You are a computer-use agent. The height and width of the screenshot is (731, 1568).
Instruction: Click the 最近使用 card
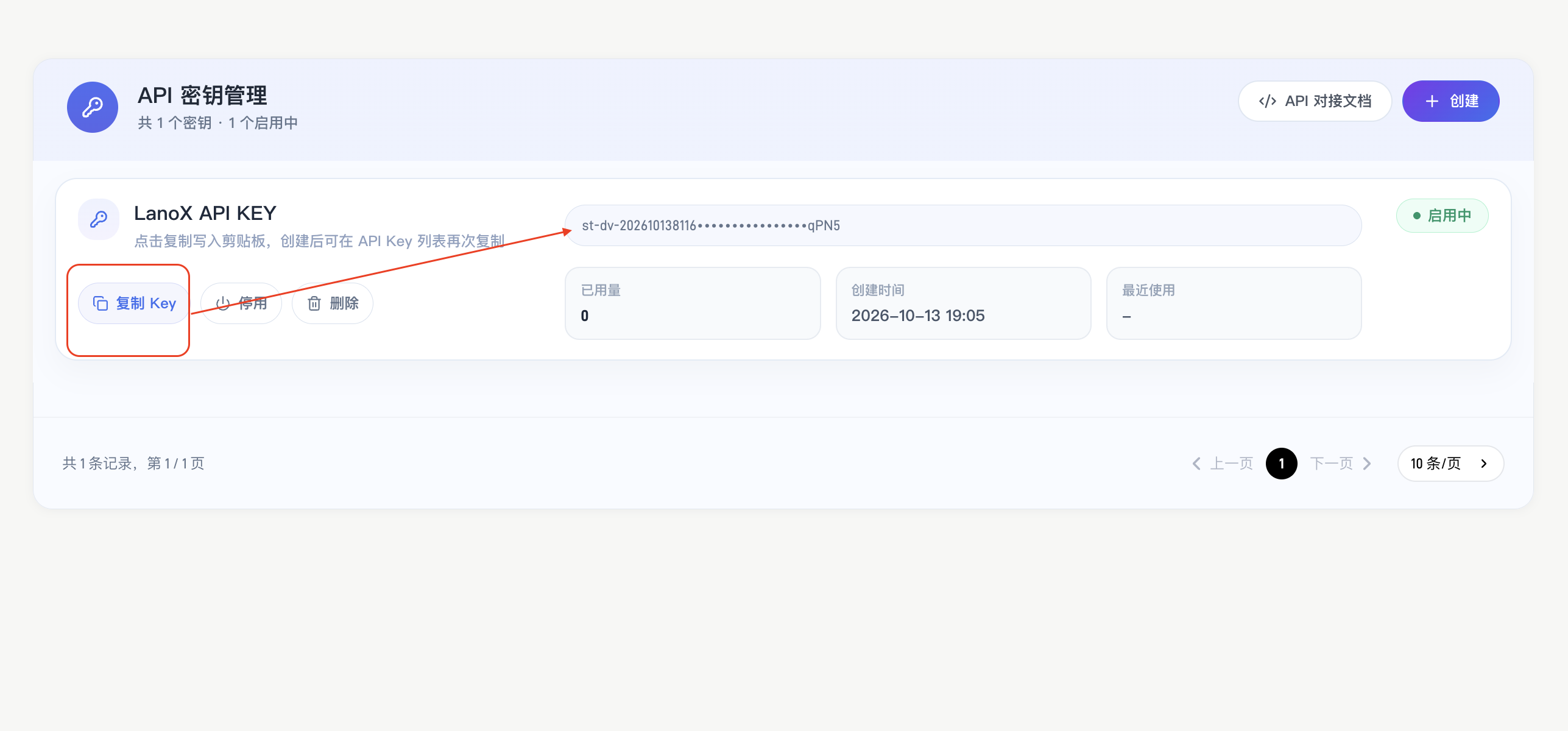1234,303
